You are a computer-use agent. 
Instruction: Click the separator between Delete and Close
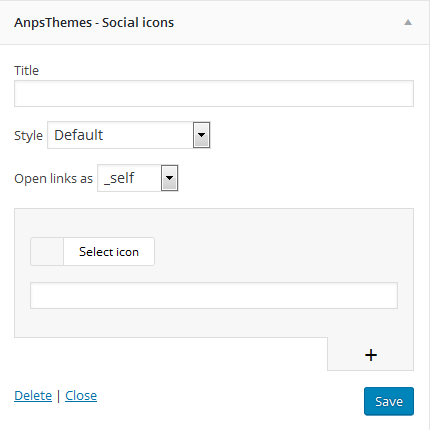pos(58,396)
